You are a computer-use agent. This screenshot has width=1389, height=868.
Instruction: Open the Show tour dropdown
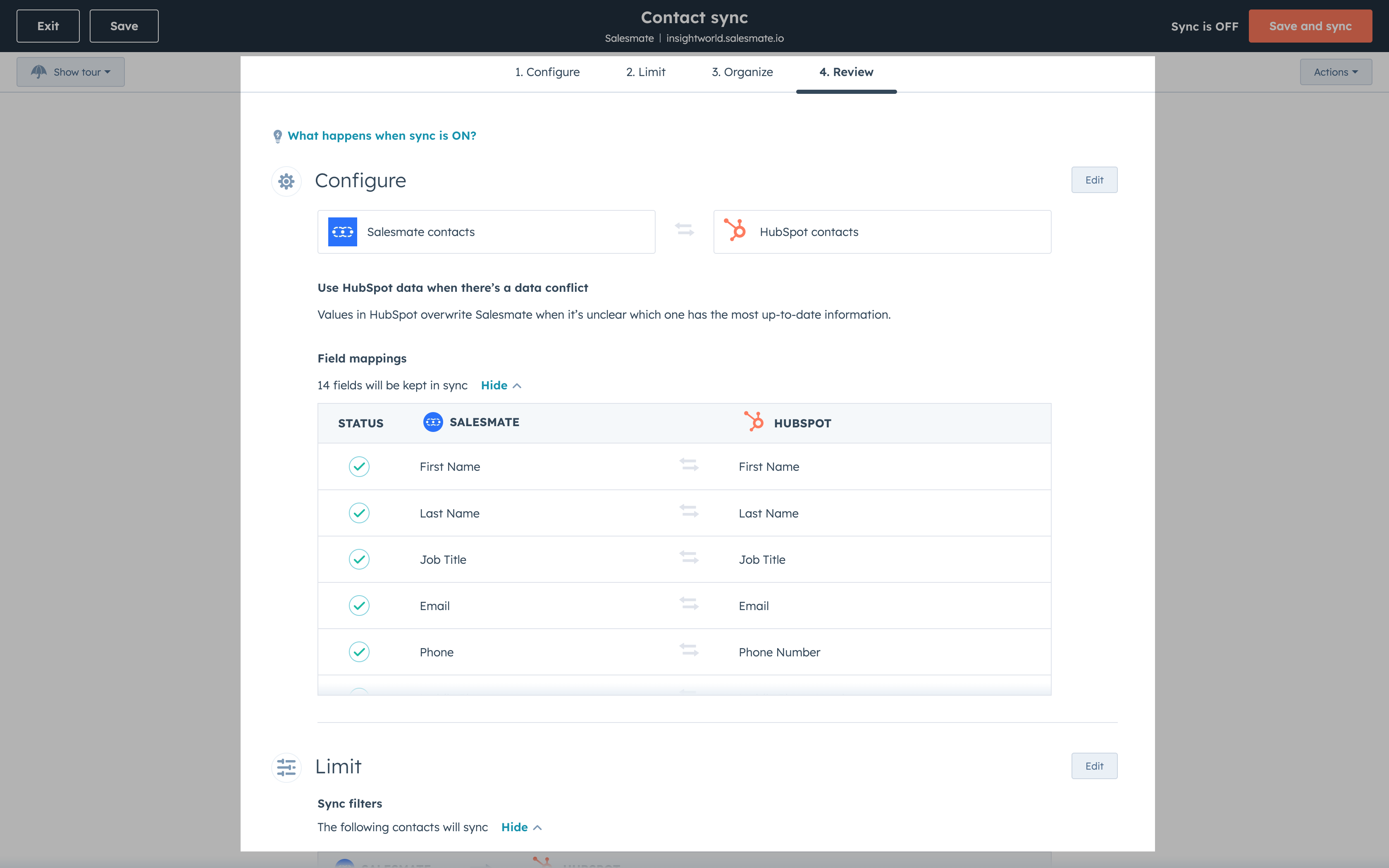(71, 72)
